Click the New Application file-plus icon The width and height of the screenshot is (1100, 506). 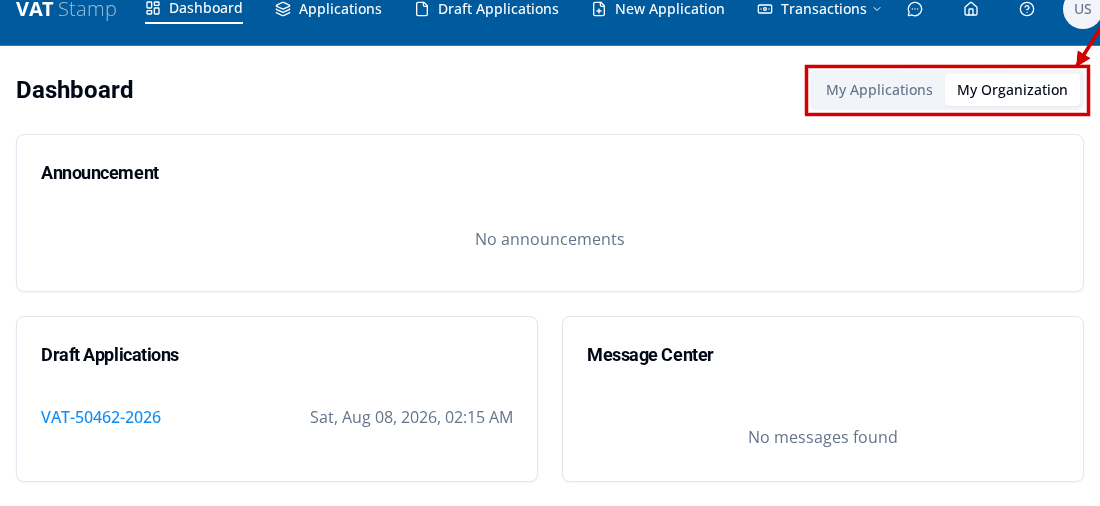pos(598,9)
